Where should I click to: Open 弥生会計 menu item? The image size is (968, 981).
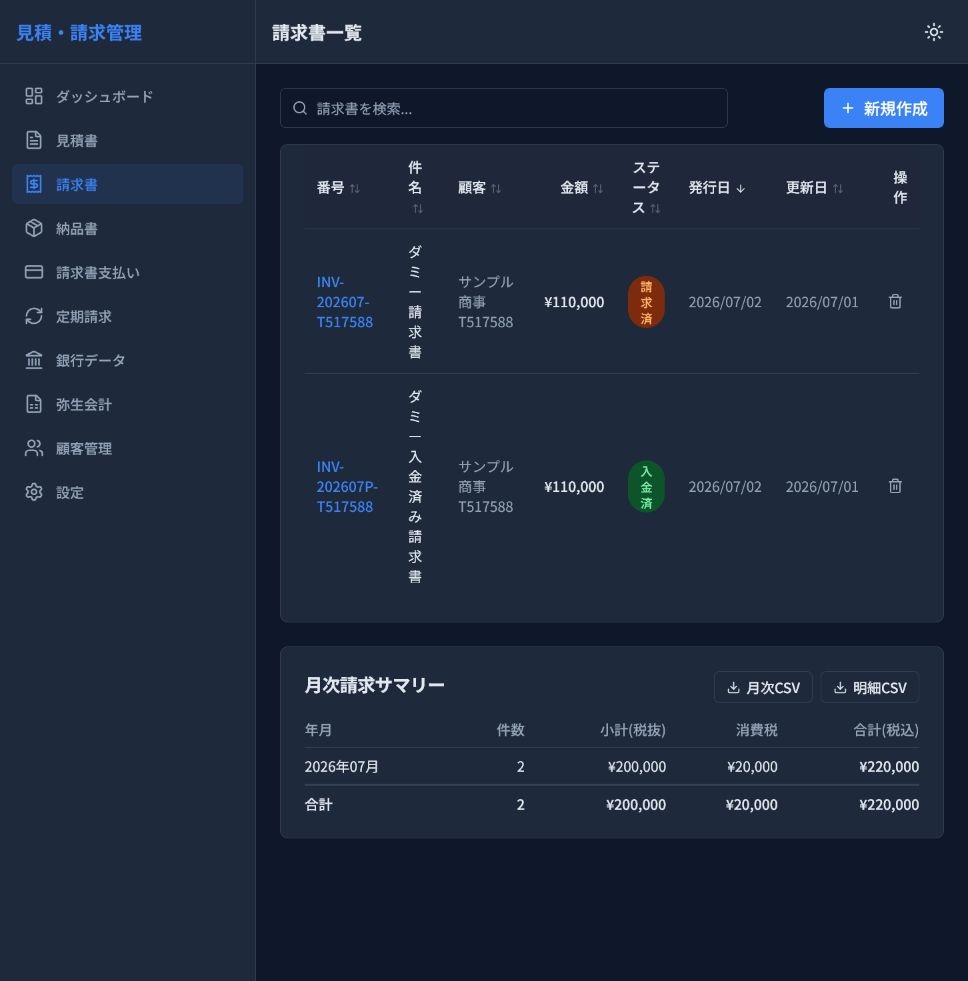[x=128, y=404]
